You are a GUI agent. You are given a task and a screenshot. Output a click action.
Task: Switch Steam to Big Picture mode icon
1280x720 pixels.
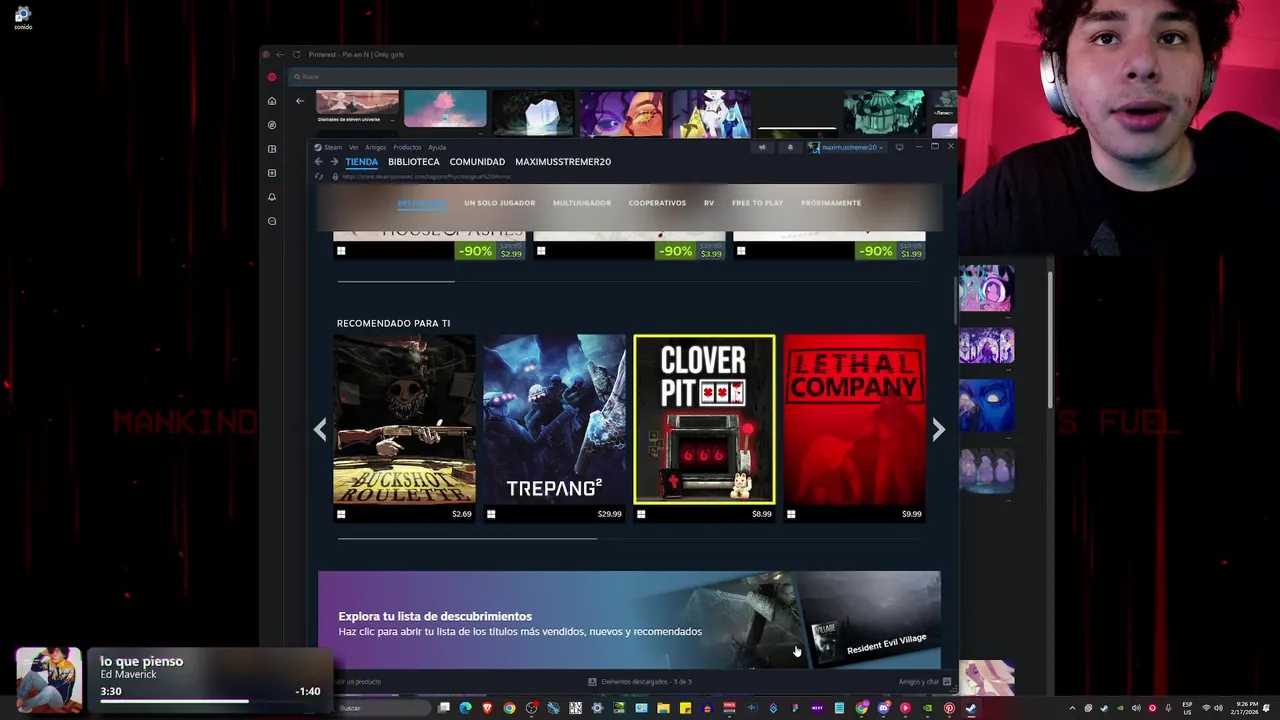pyautogui.click(x=899, y=147)
